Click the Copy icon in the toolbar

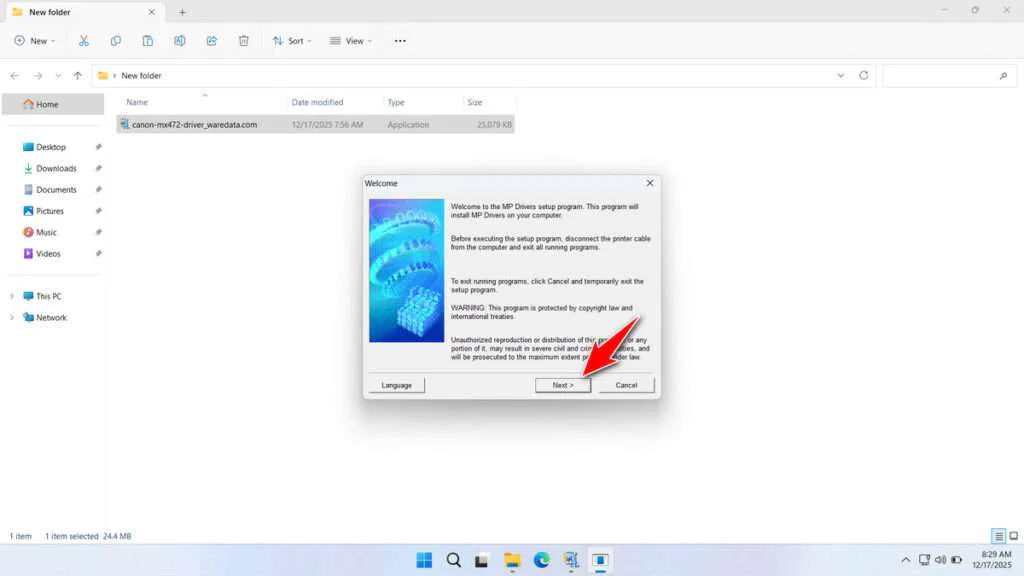(116, 40)
